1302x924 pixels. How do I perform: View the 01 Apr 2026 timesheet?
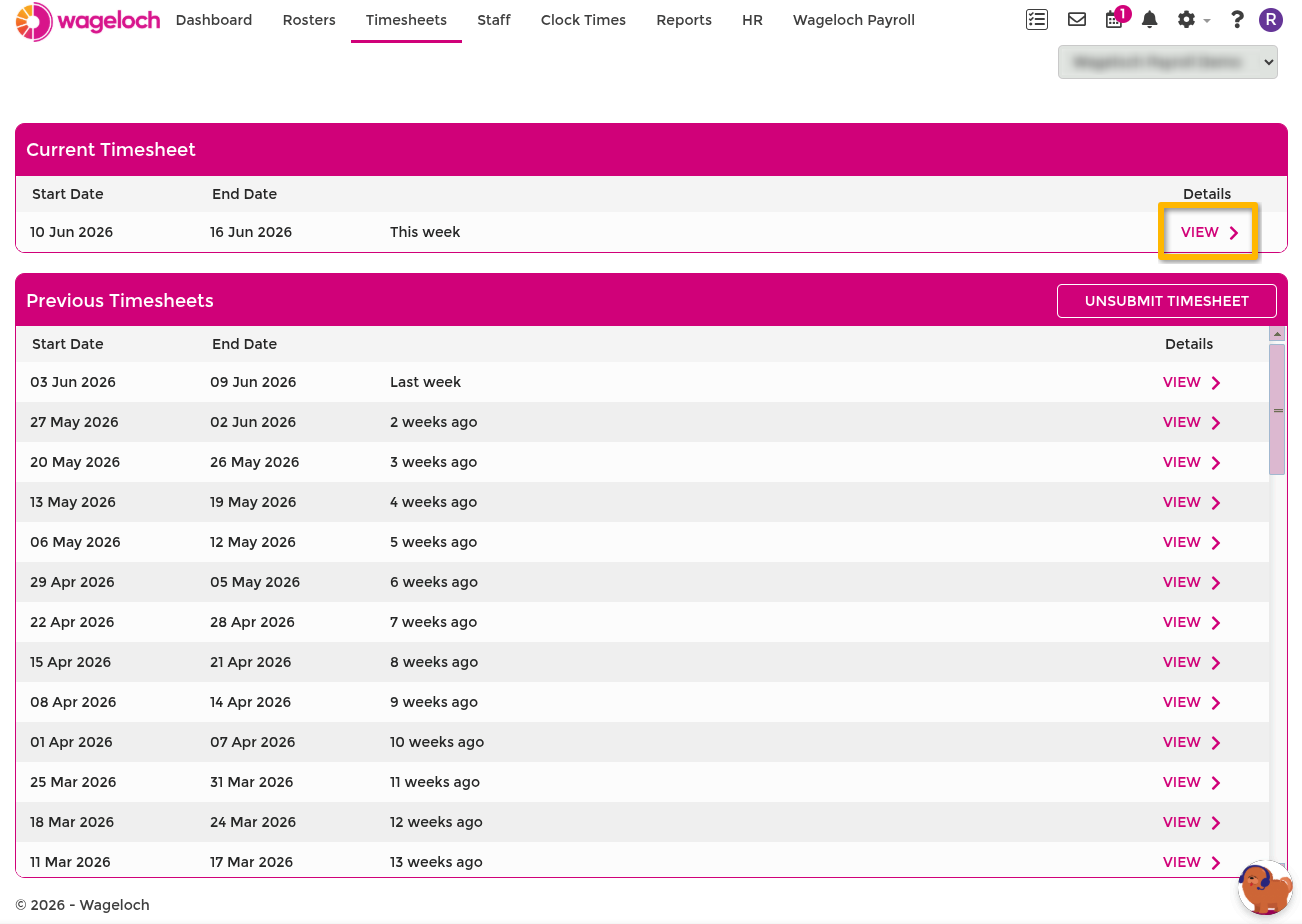click(1192, 742)
